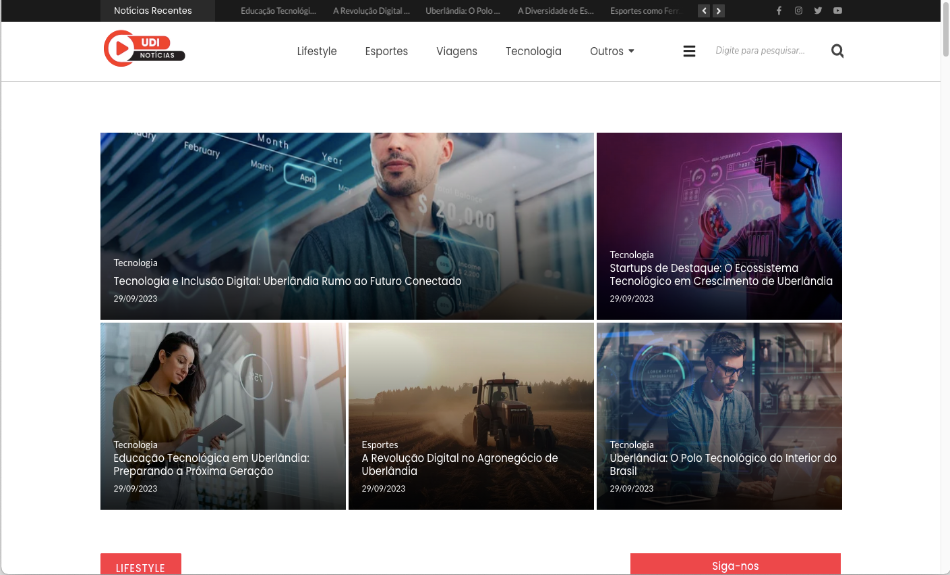Open the Twitter social icon

point(818,11)
